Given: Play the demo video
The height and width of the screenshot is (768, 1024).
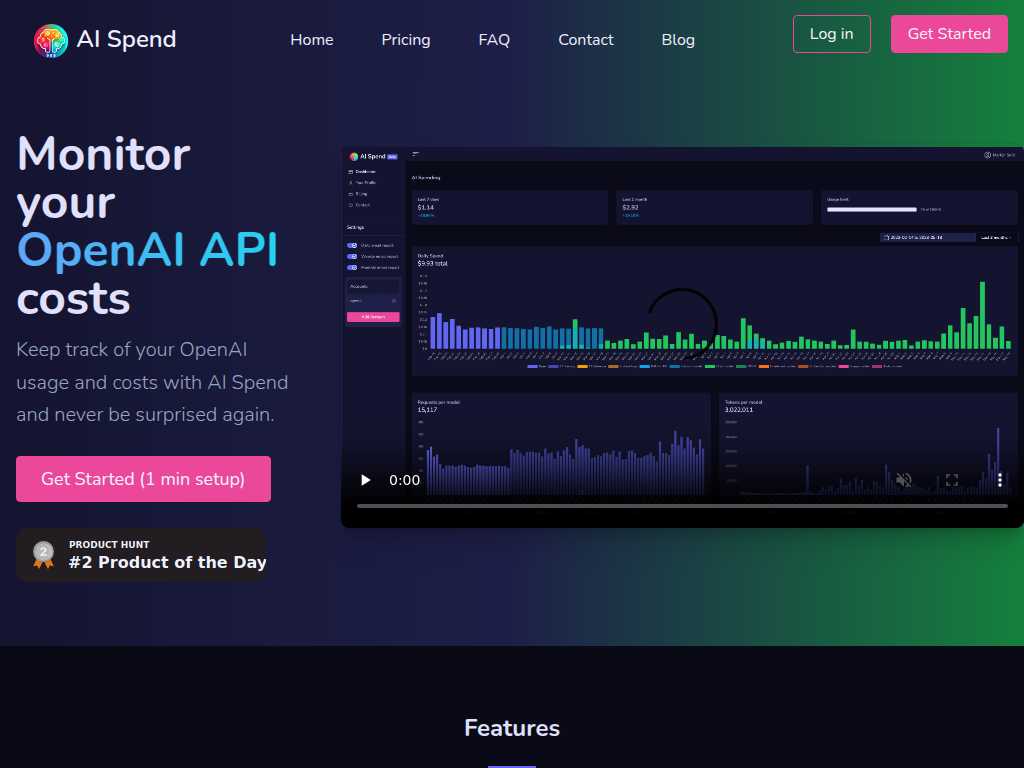Looking at the screenshot, I should click(366, 480).
